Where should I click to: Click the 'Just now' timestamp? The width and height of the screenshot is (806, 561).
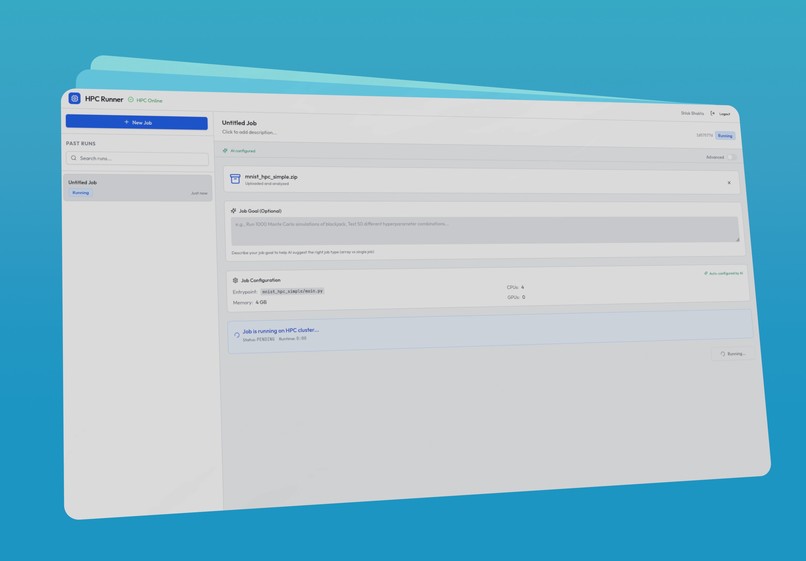coord(199,193)
